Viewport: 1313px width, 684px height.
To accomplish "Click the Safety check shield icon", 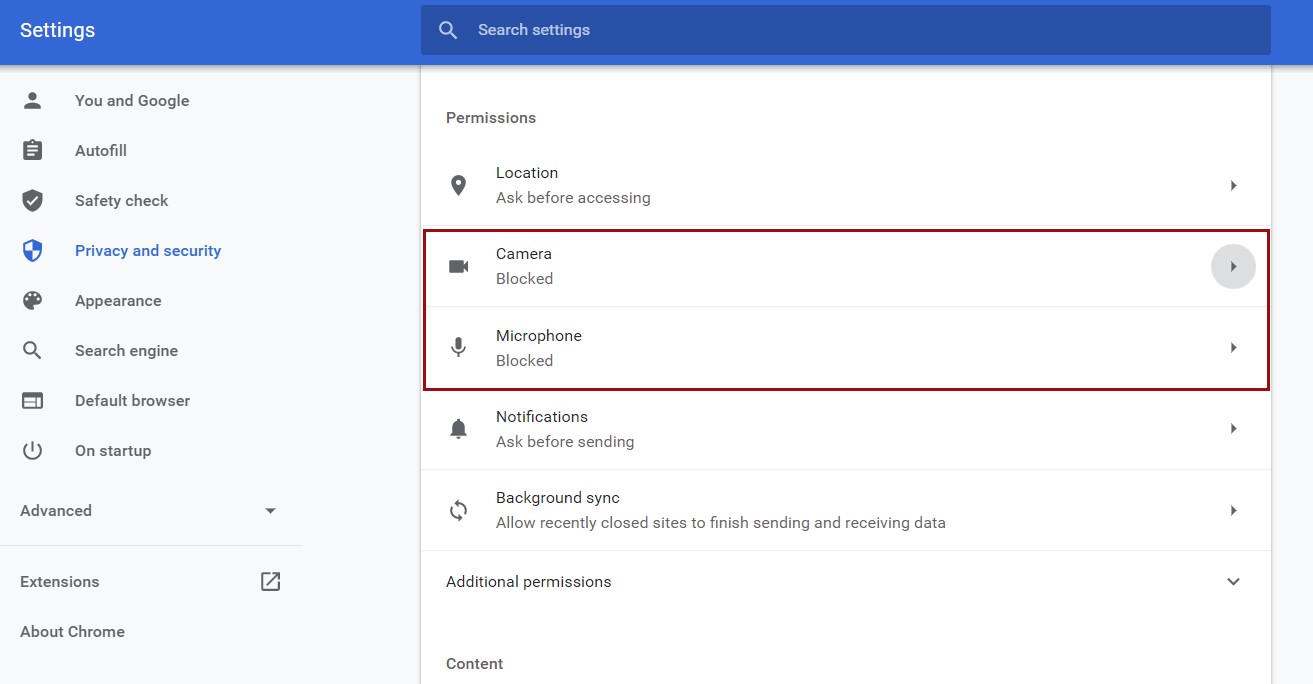I will [33, 200].
